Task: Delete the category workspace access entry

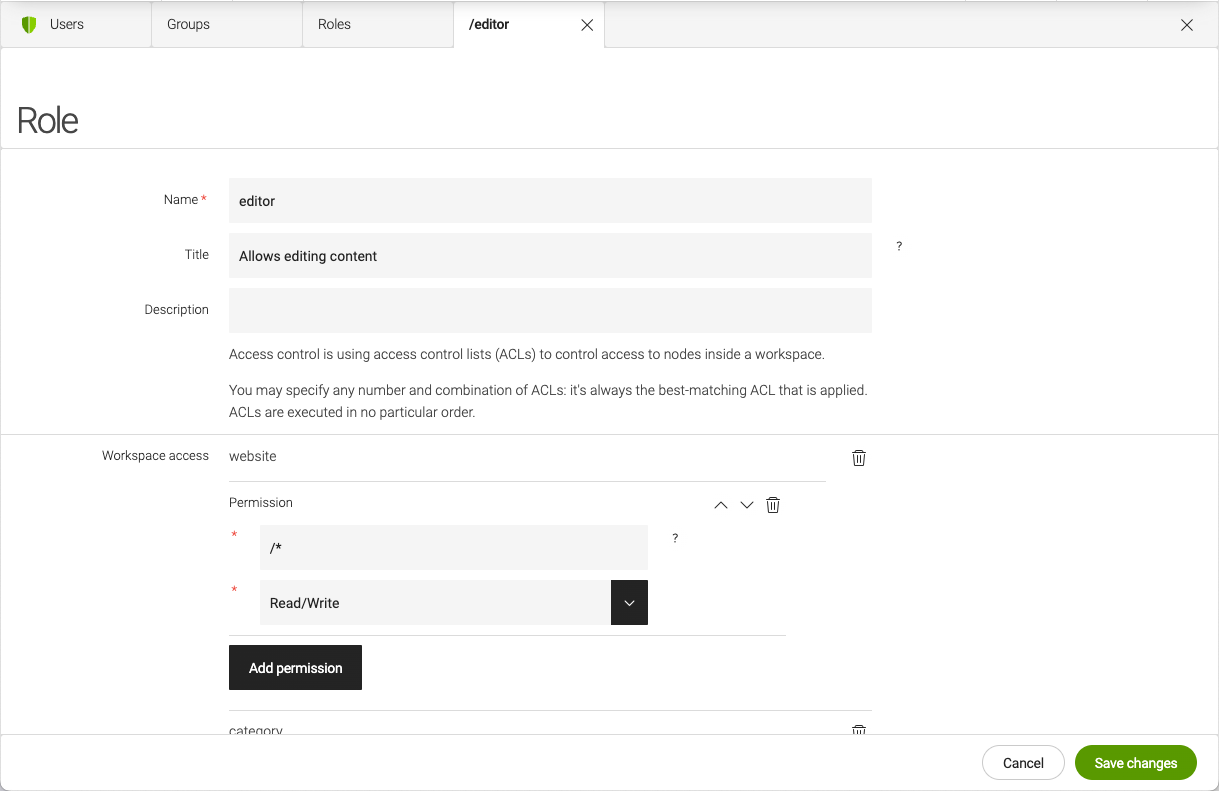Action: pyautogui.click(x=858, y=730)
